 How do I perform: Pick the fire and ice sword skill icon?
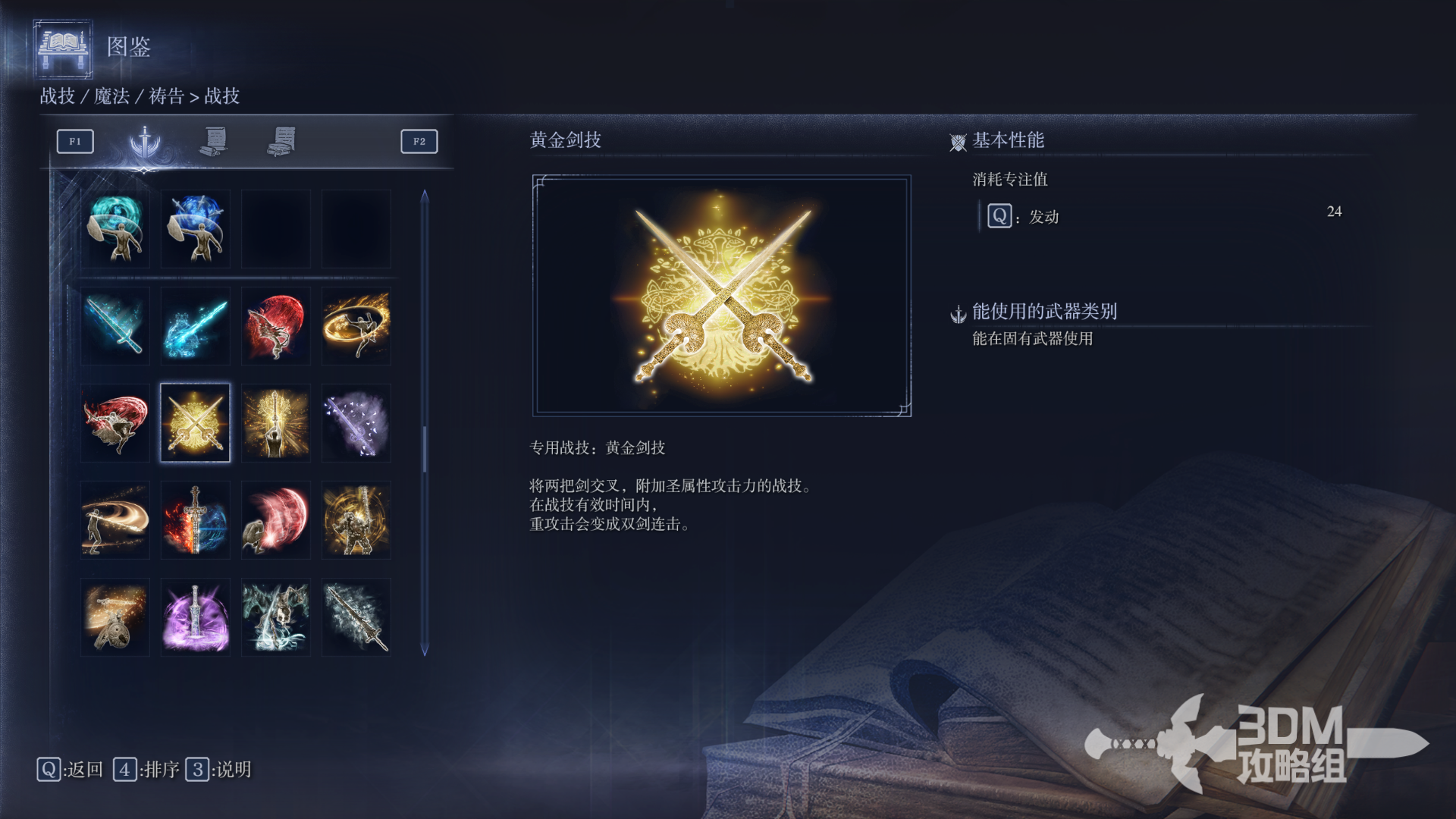pos(195,519)
